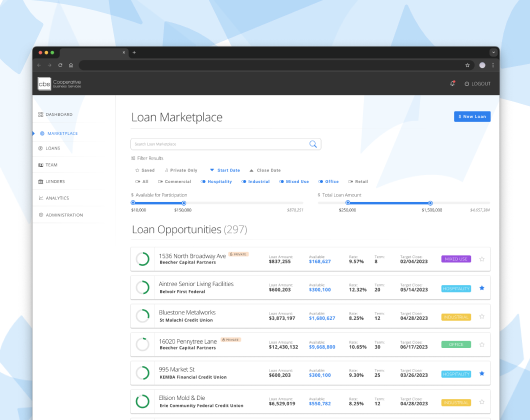
Task: Click Bluestone Metalworks progress ring
Action: (143, 316)
